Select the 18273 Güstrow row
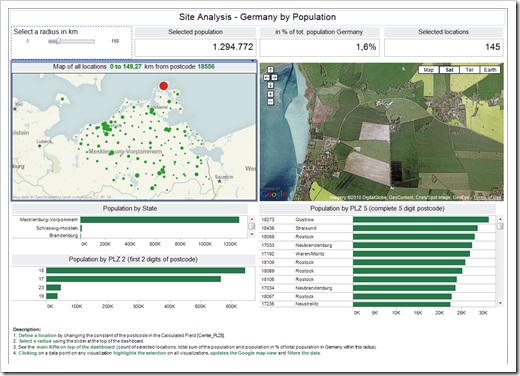520x376 pixels. click(x=377, y=220)
